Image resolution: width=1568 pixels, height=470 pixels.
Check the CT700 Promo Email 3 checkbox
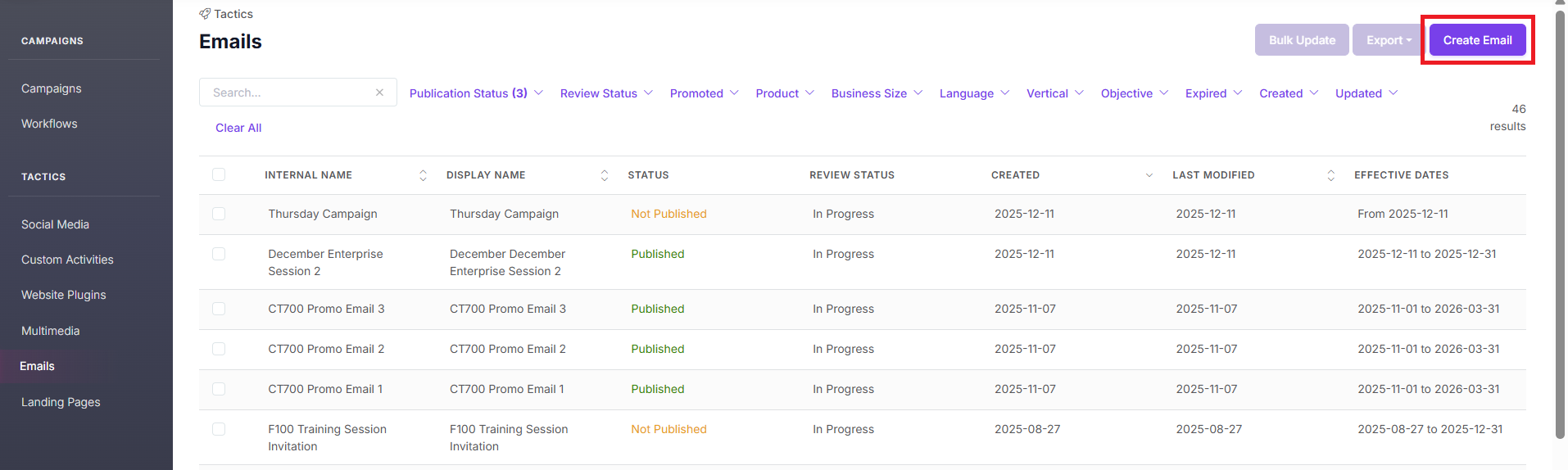(x=219, y=309)
